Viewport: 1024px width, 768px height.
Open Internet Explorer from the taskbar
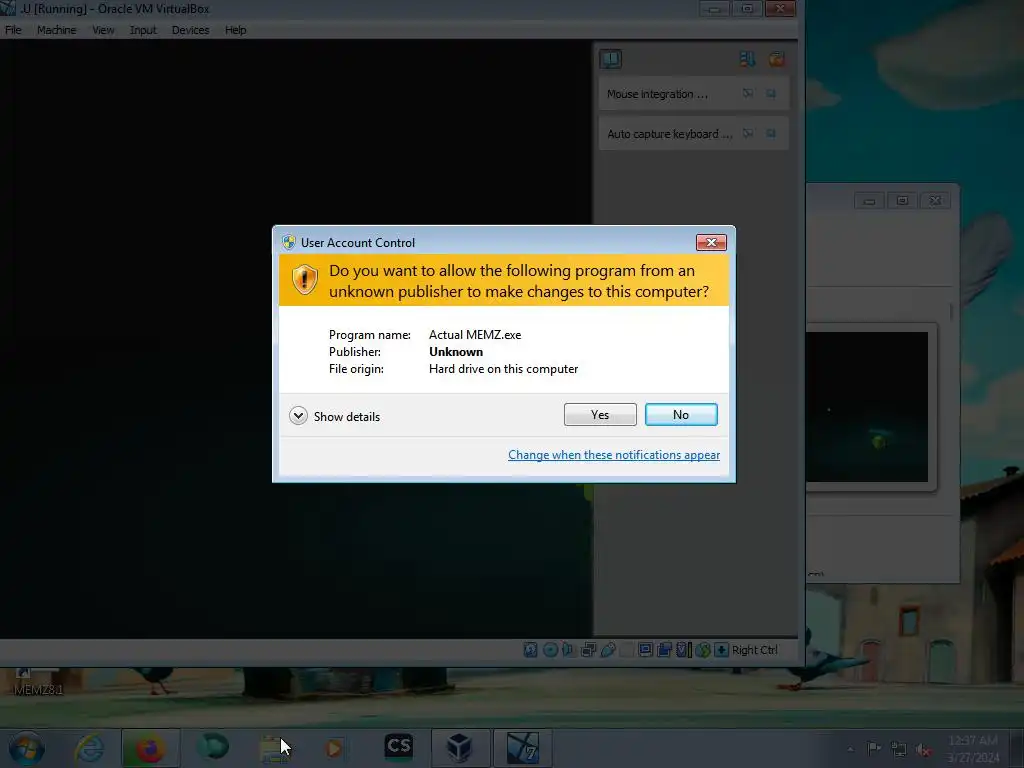point(89,748)
